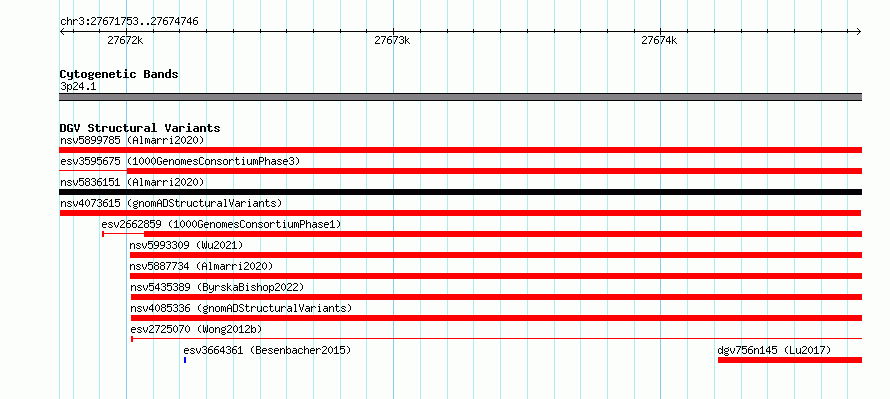Open nsv5836151 (Almarri2020) variant label

[132, 182]
